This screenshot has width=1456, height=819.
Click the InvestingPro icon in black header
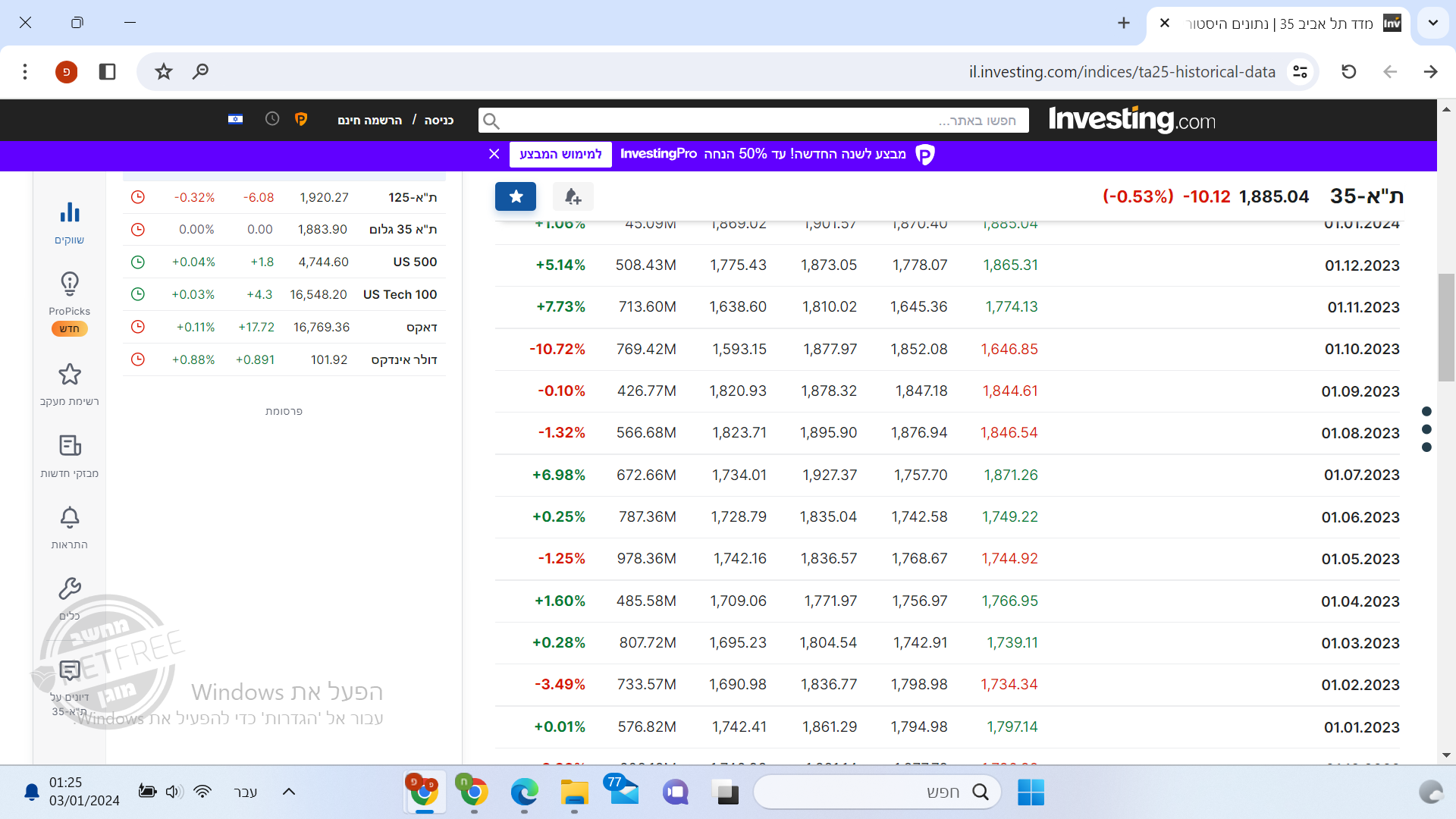301,120
